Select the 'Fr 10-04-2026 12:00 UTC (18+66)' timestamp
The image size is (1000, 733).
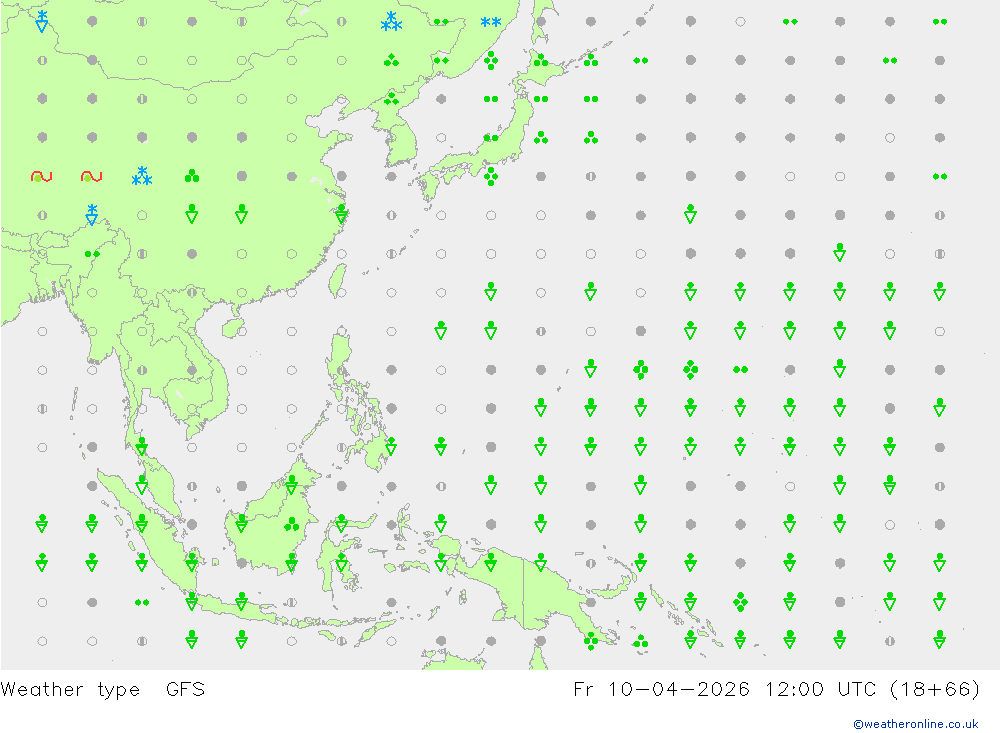776,690
